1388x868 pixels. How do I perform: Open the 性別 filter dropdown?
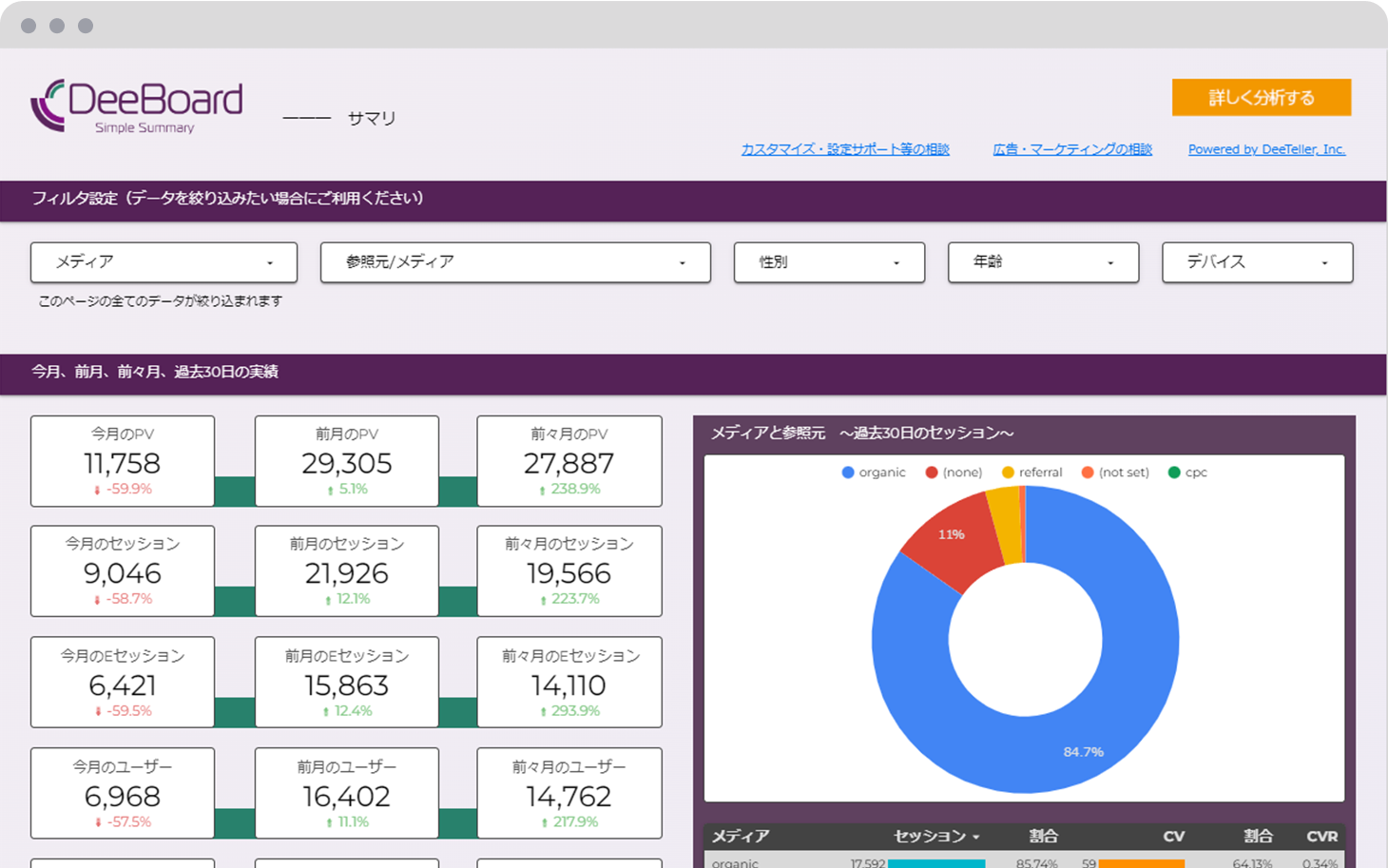[x=829, y=262]
